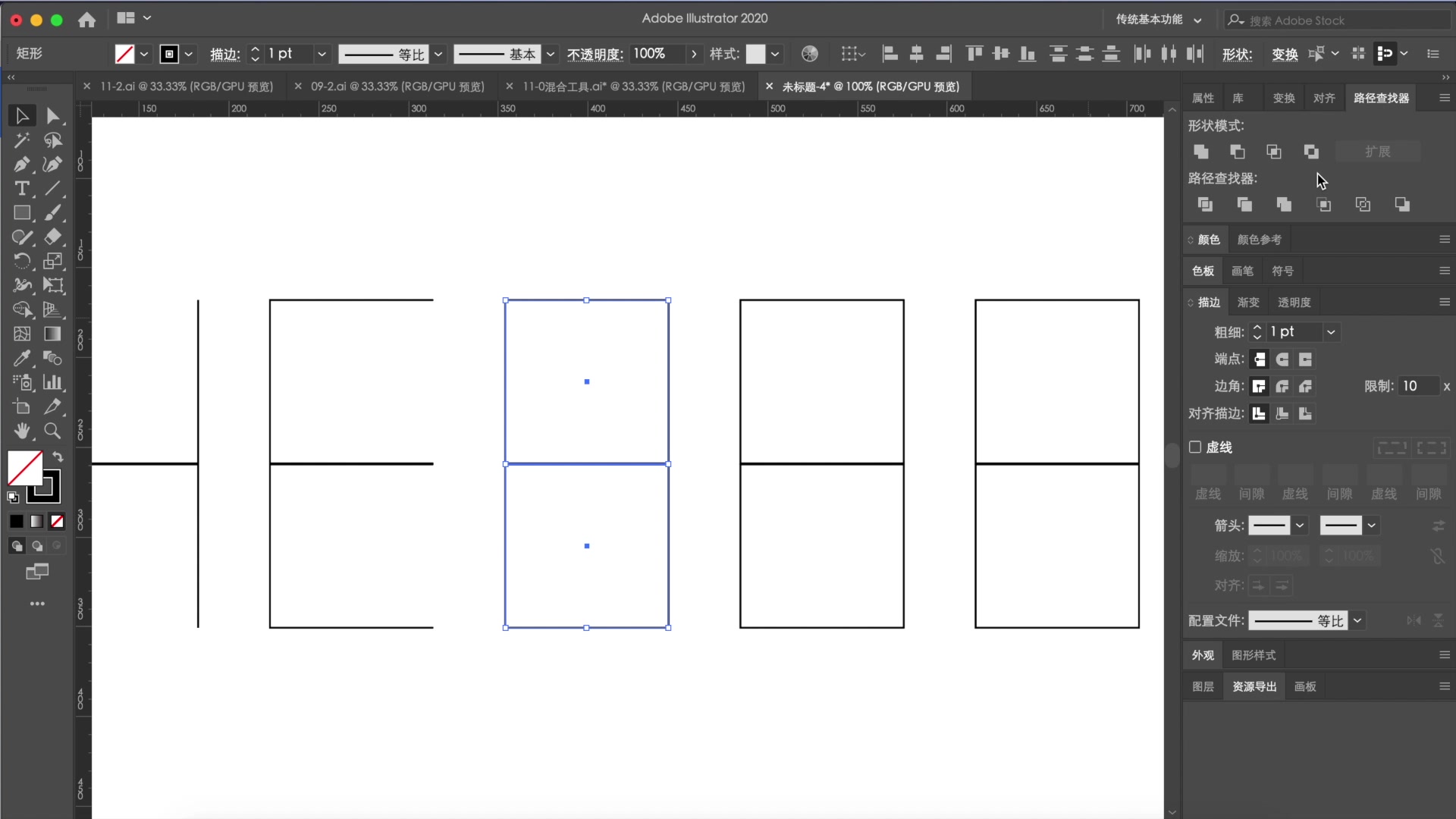Open the 属性 panel tab
The image size is (1456, 819).
point(1203,98)
